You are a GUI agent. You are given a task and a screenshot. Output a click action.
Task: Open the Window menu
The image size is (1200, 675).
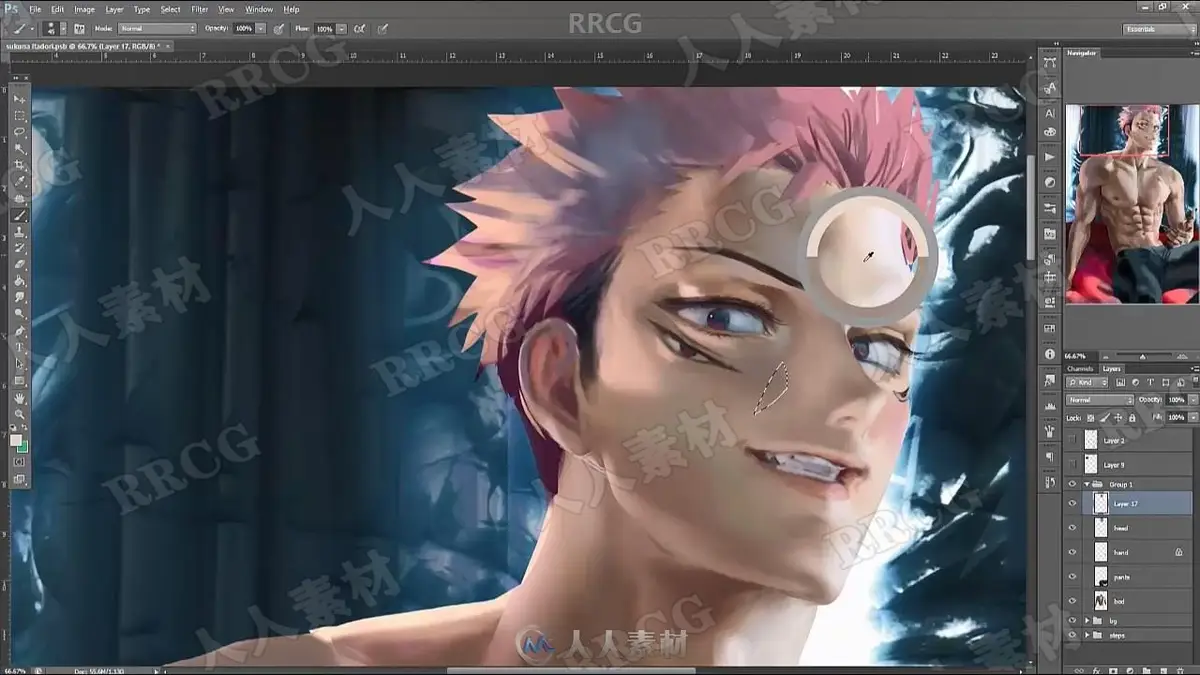pyautogui.click(x=259, y=9)
